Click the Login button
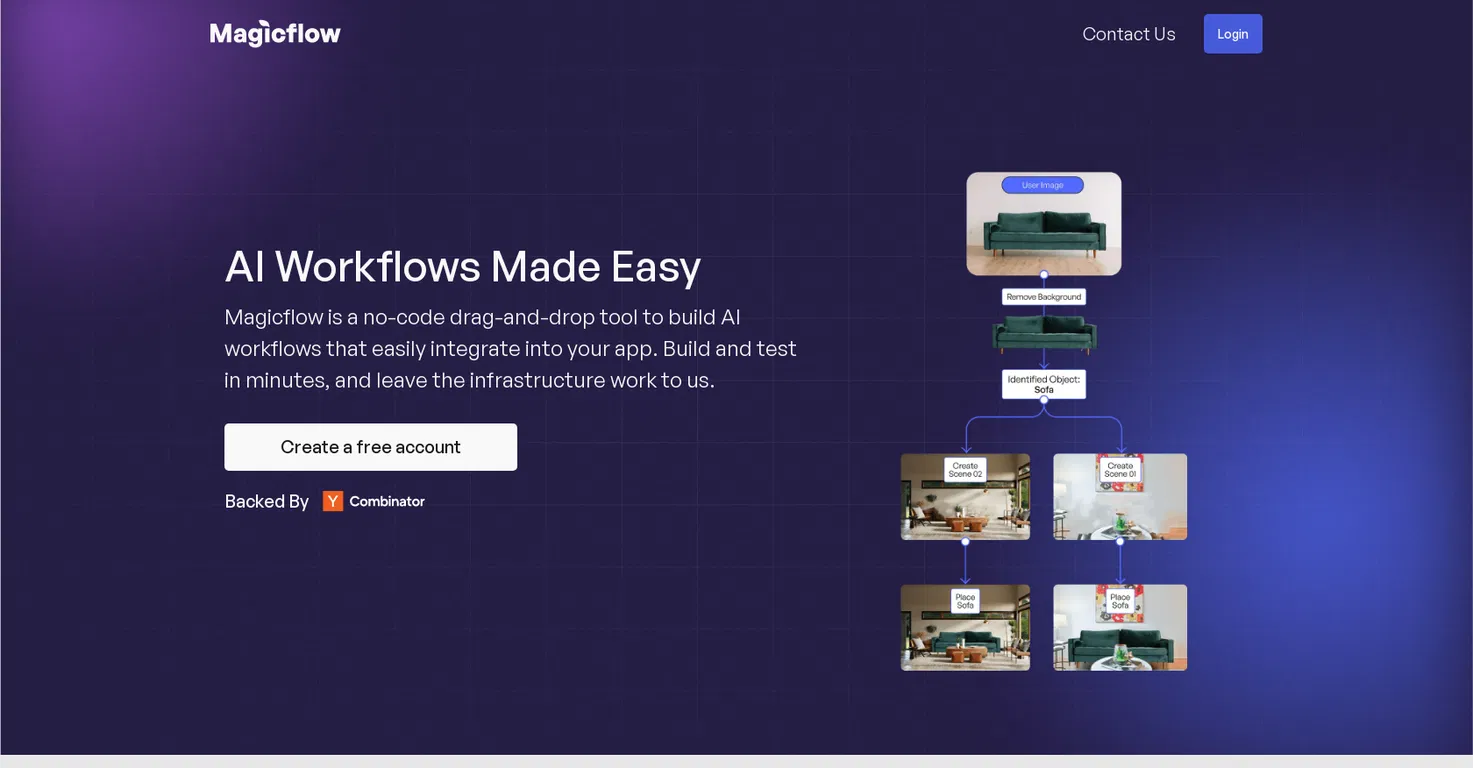Image resolution: width=1473 pixels, height=768 pixels. pos(1232,34)
